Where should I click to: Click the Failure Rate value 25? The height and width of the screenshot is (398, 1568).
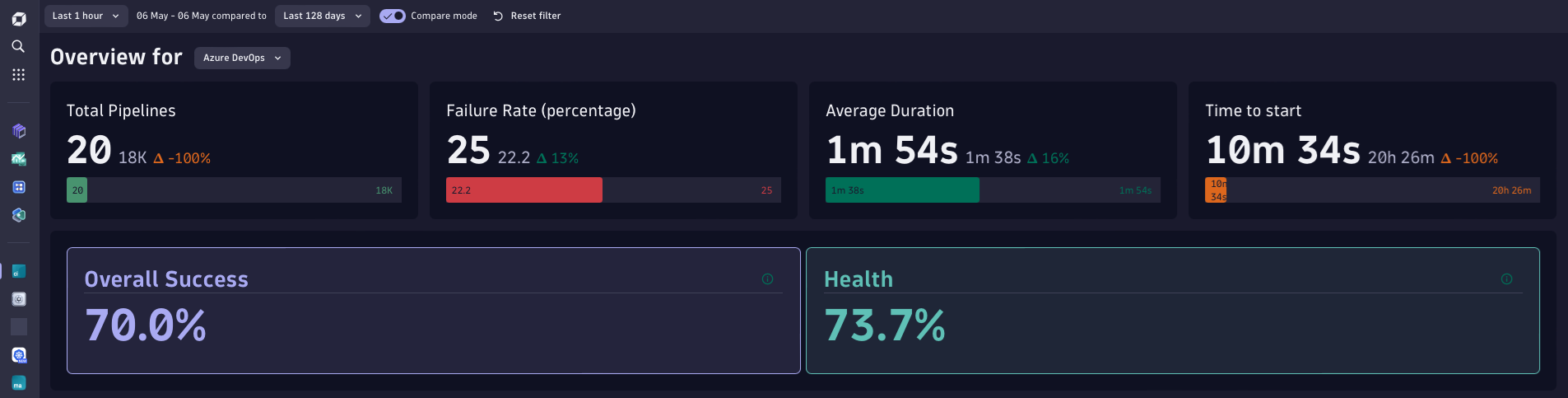(x=468, y=150)
